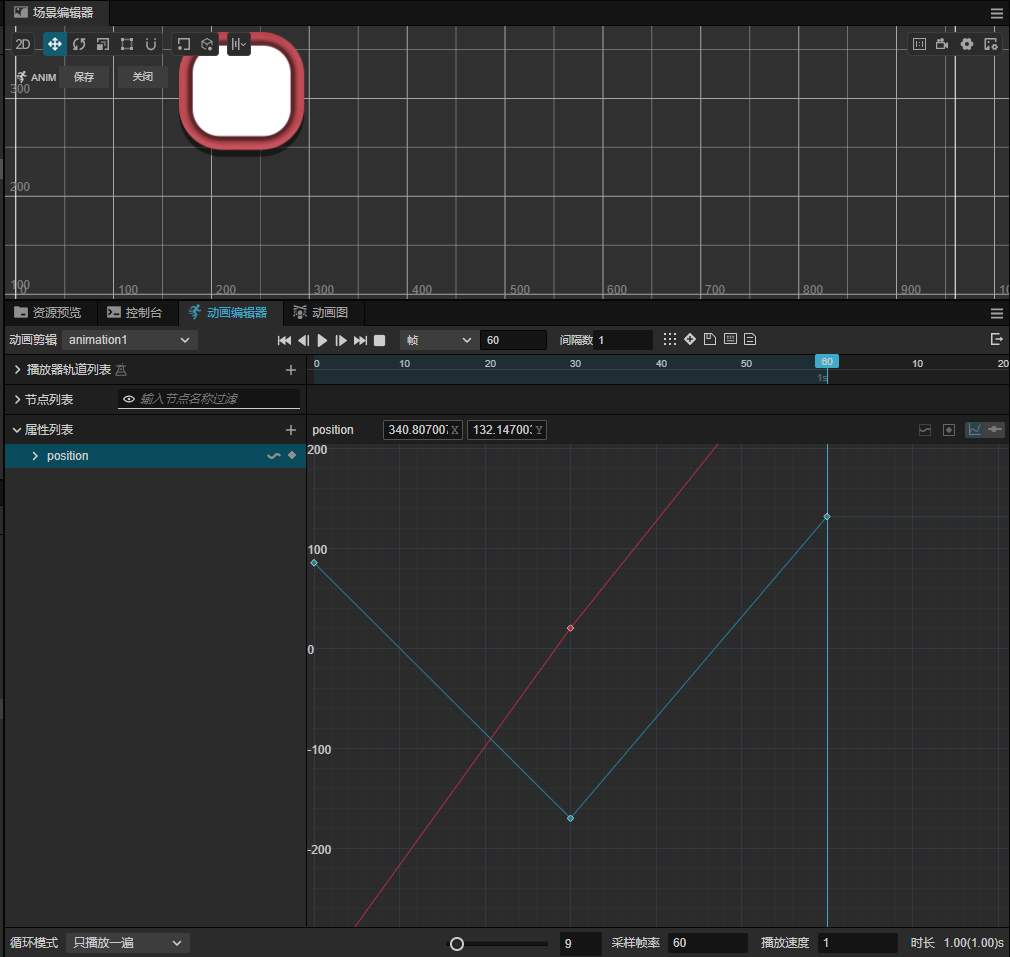Click the 1:1 reset scale icon

pos(919,44)
